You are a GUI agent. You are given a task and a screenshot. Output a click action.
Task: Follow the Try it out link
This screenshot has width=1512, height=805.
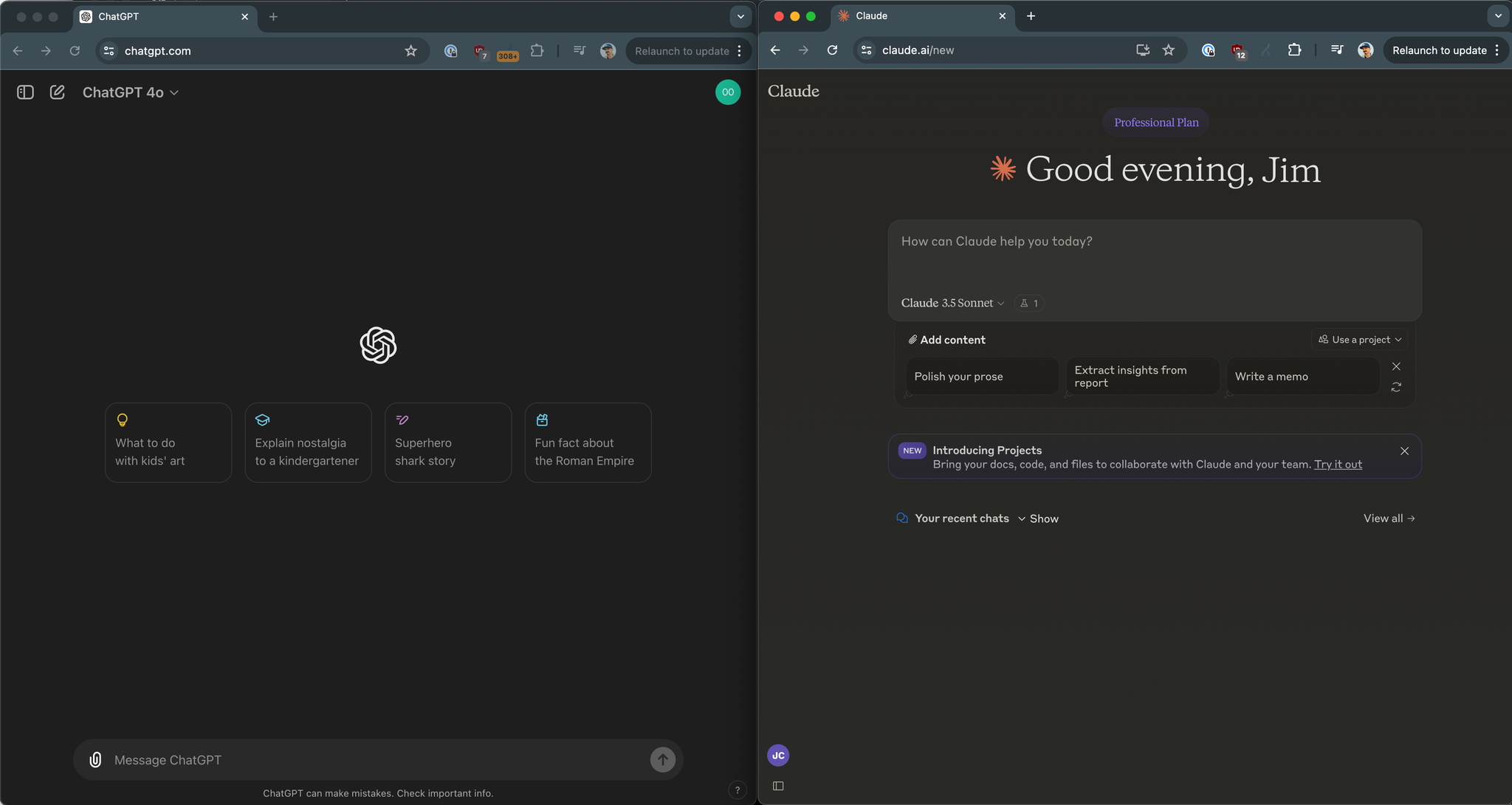1337,465
